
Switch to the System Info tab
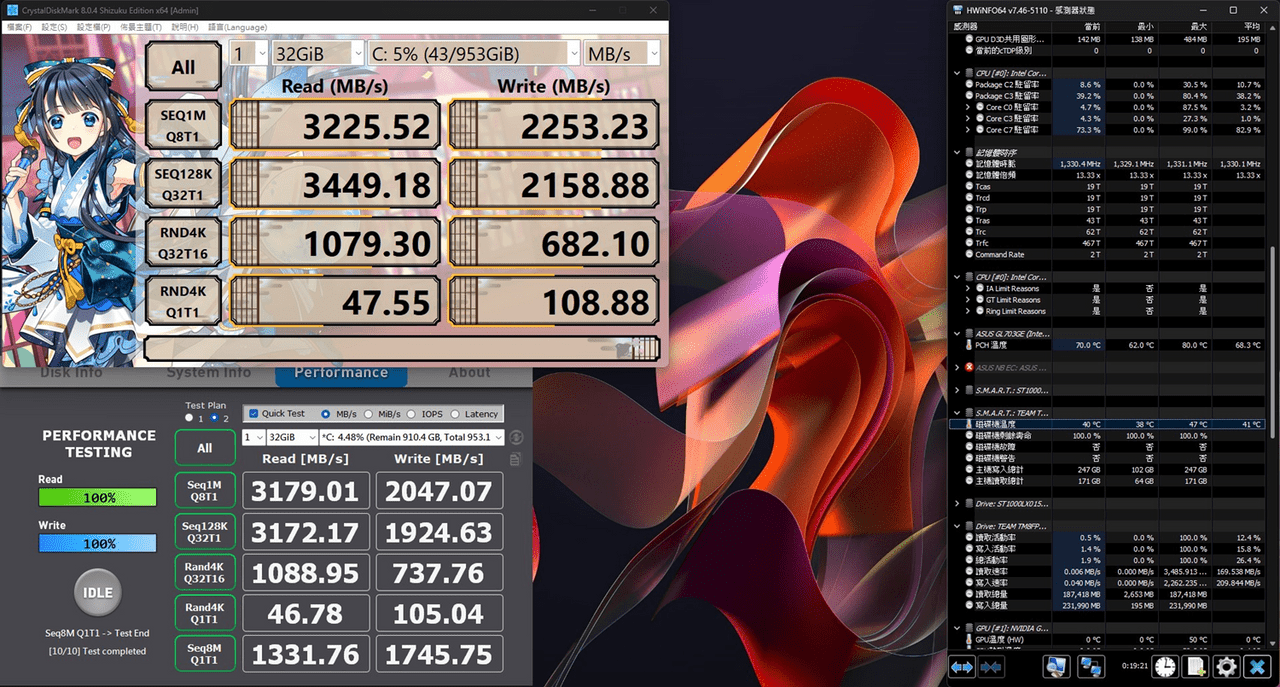[x=209, y=372]
